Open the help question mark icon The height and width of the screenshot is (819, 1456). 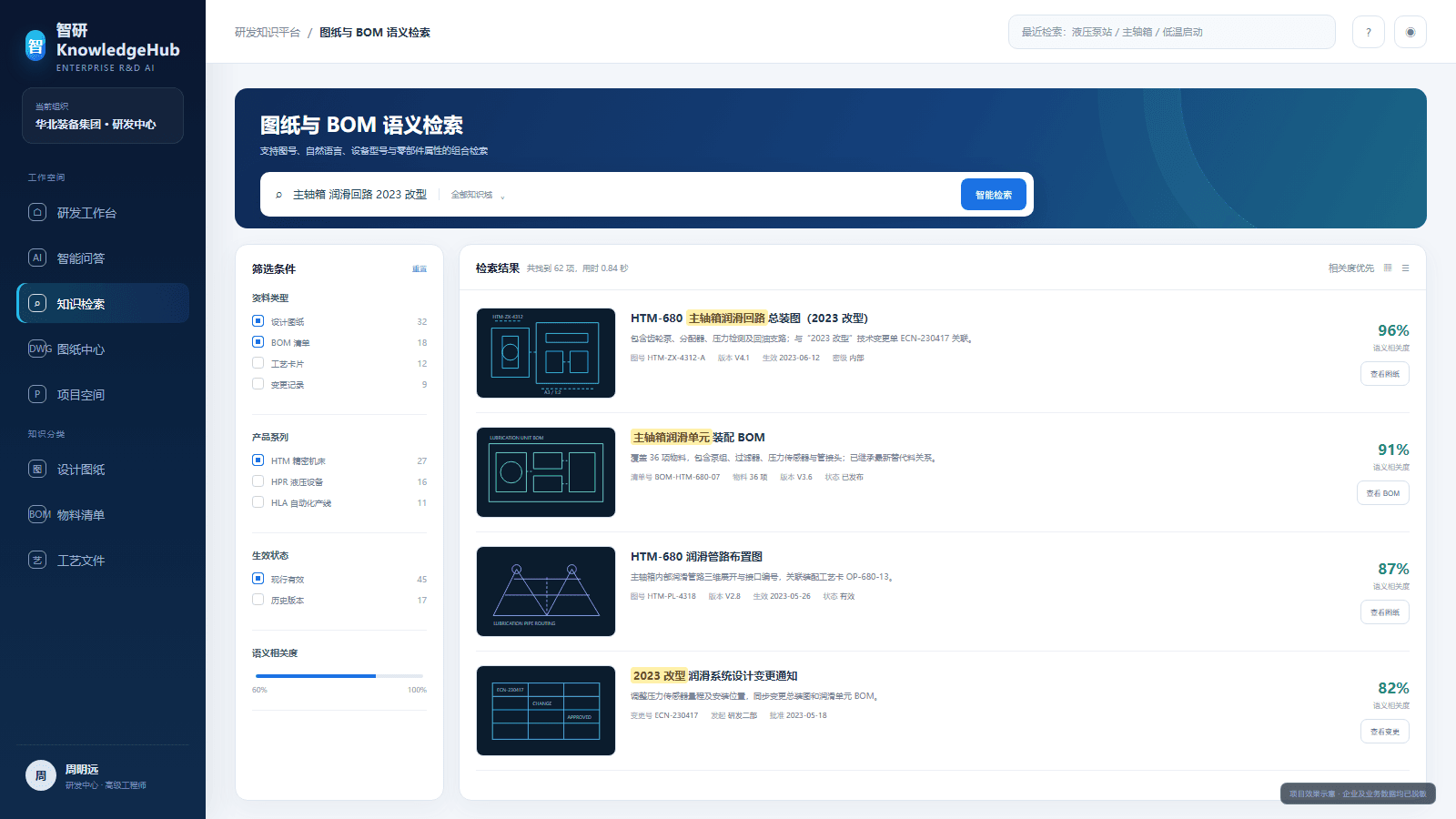click(1368, 32)
